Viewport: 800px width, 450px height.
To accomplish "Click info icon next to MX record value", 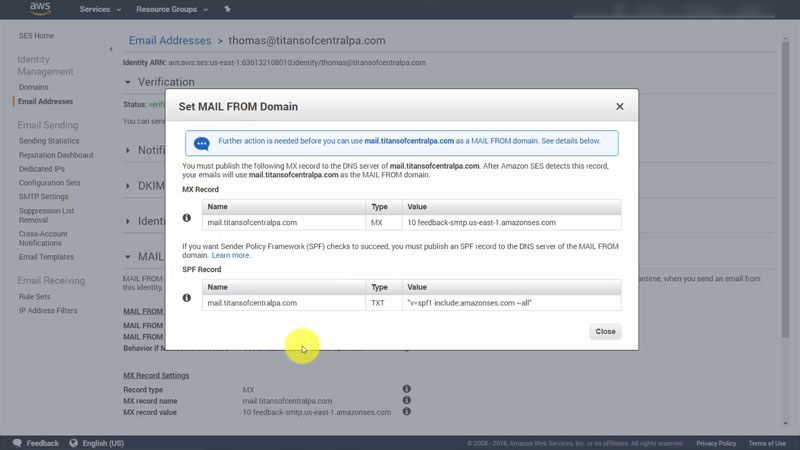I will [407, 412].
